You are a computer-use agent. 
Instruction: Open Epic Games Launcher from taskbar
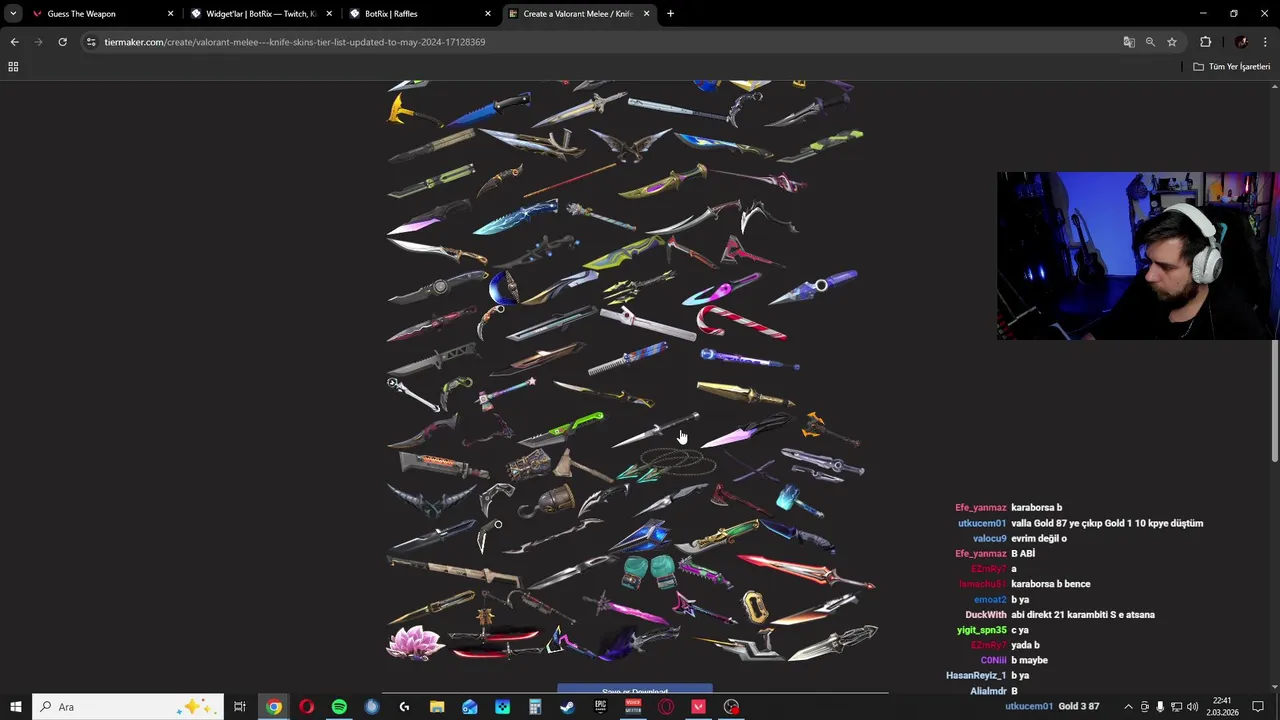[600, 707]
